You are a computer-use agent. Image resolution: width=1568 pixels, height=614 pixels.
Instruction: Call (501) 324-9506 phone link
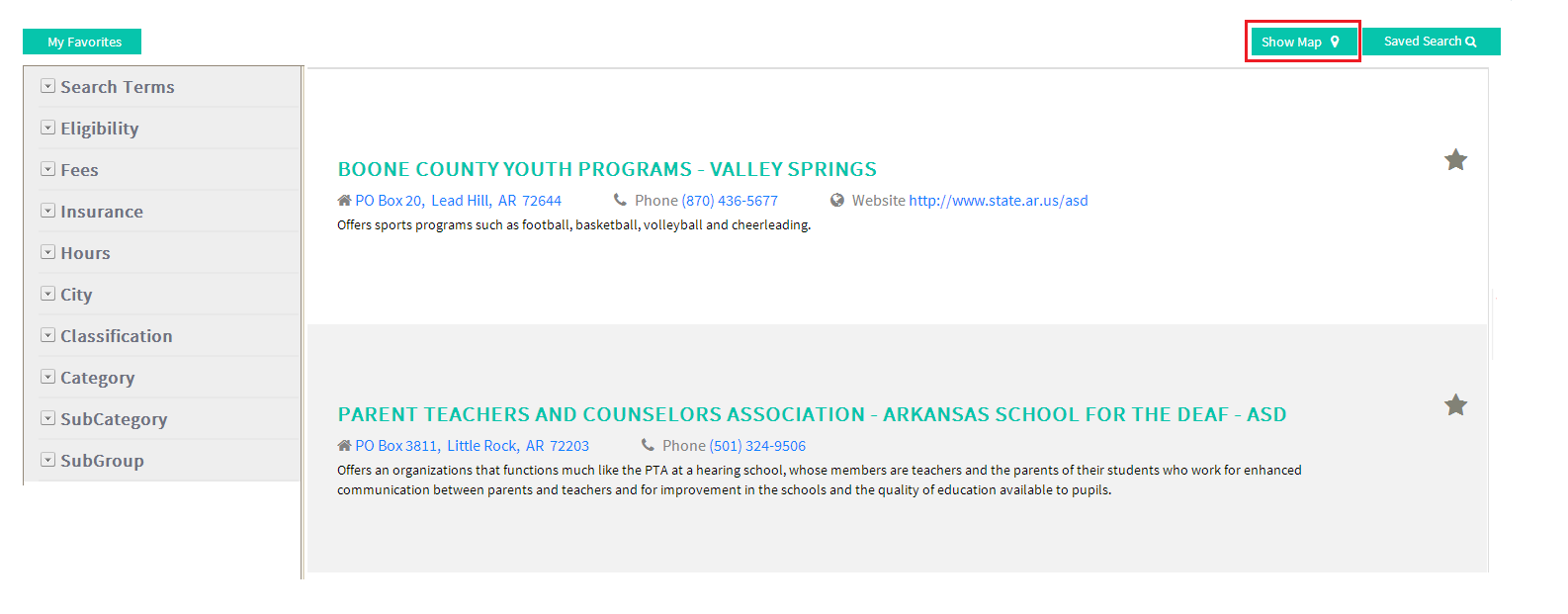757,446
